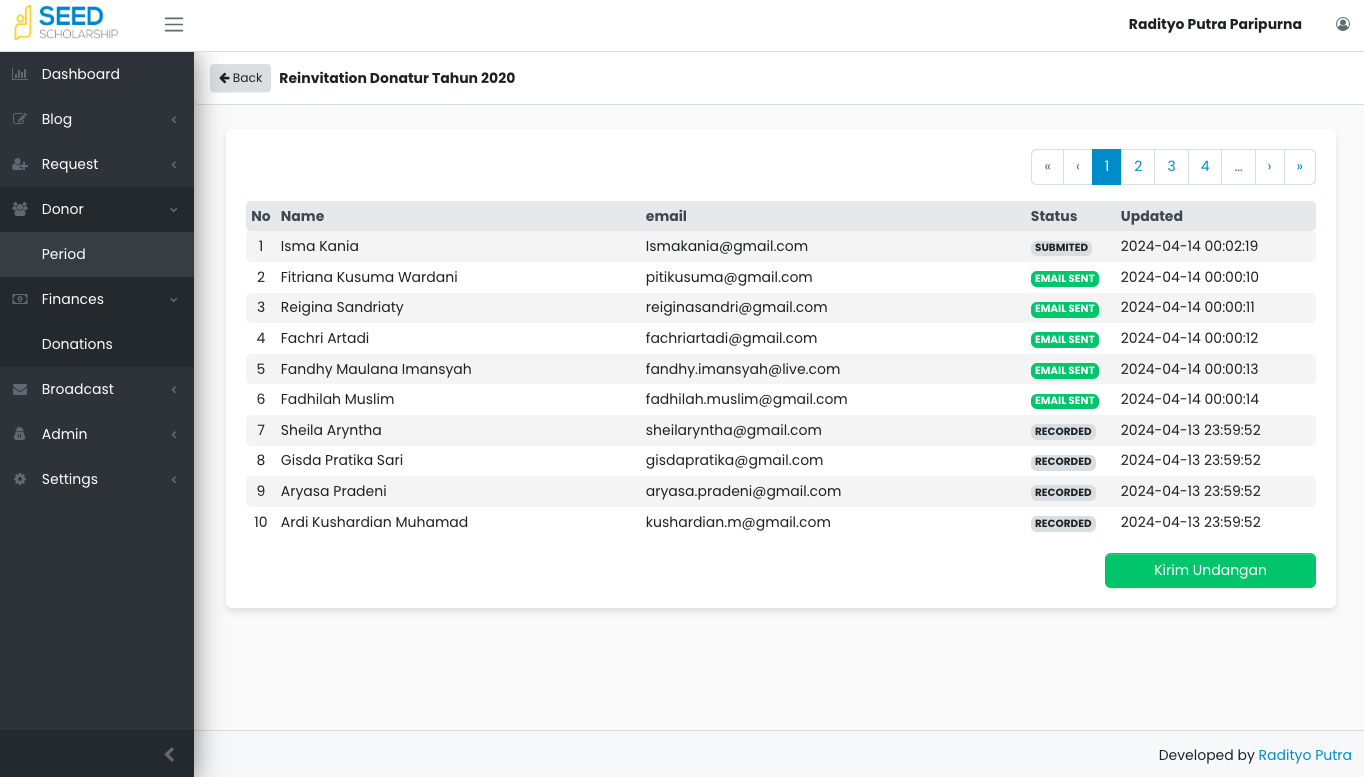Click timestamp 2024-04-14 00:00:14

tap(1189, 399)
